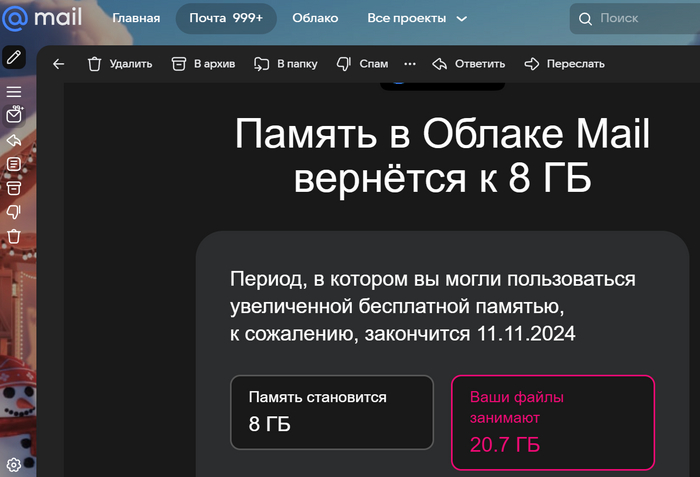700x477 pixels.
Task: Open archive box icon in sidebar
Action: tap(14, 188)
